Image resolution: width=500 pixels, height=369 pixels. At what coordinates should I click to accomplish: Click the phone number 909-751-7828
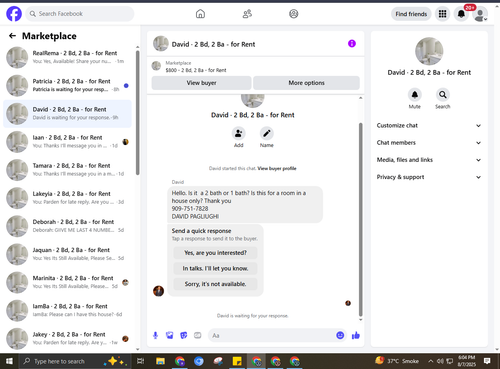click(190, 209)
